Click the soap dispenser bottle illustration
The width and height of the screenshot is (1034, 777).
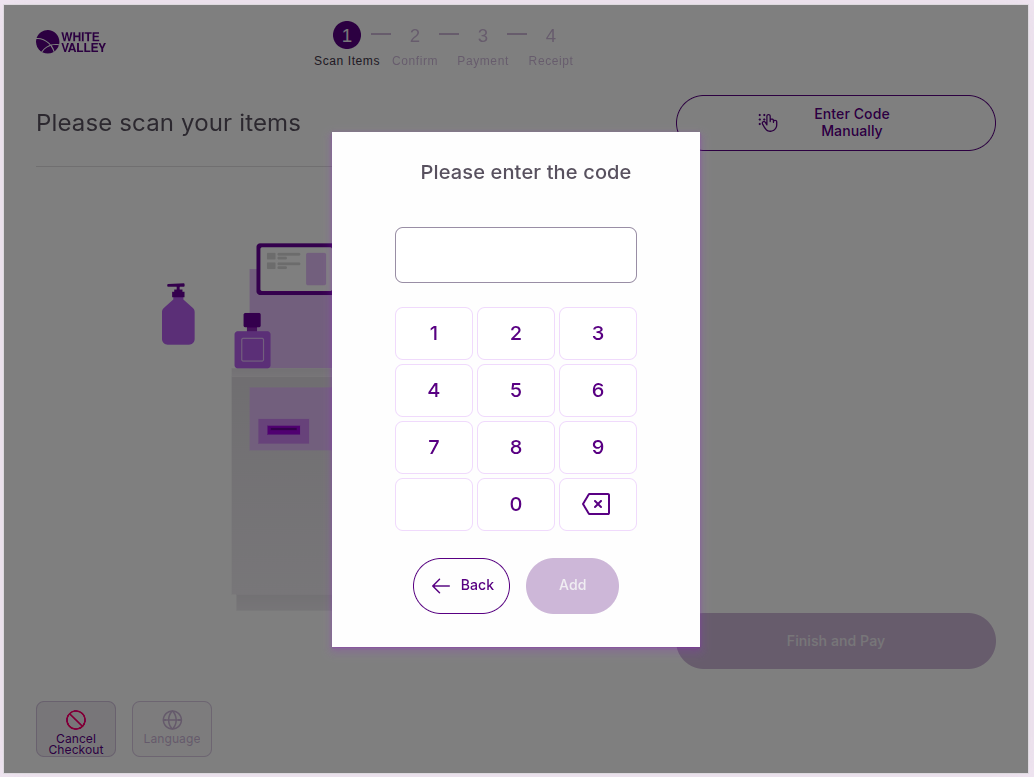pos(178,315)
